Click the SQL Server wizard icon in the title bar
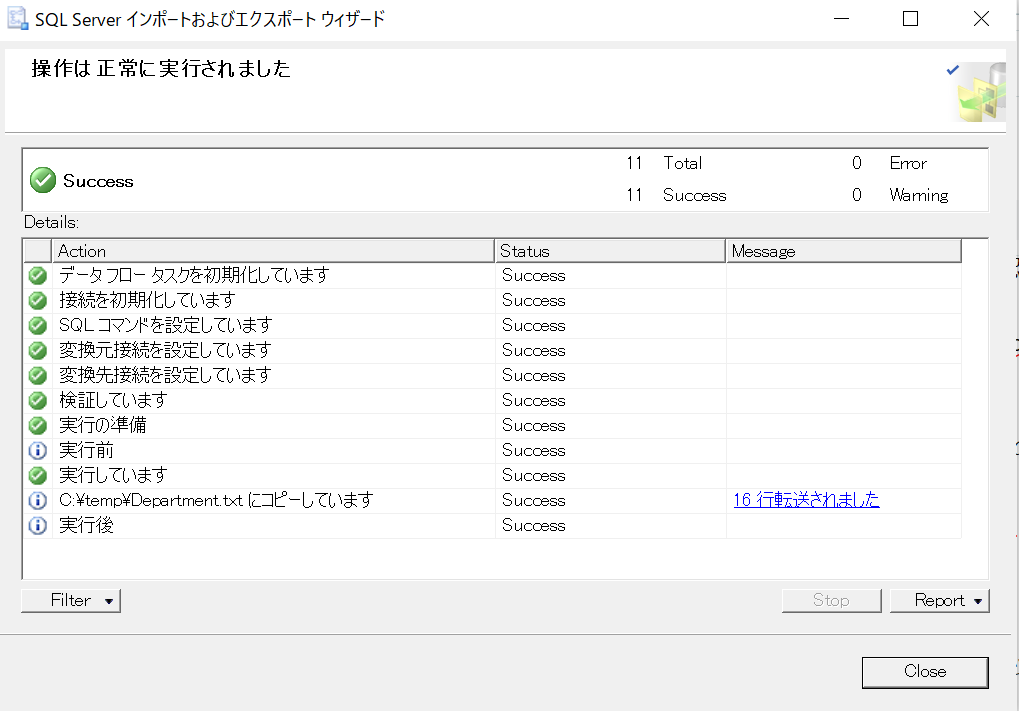 click(x=16, y=18)
